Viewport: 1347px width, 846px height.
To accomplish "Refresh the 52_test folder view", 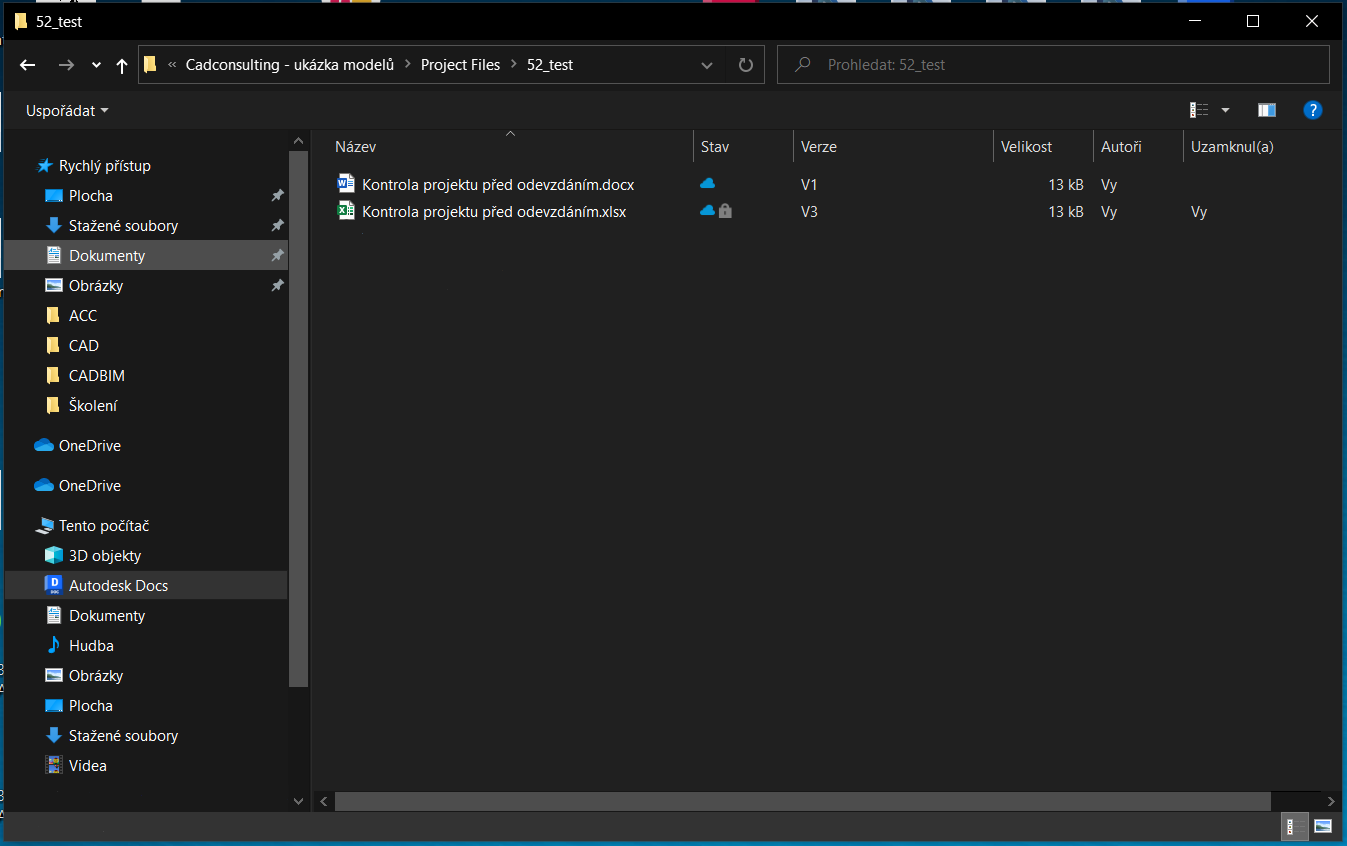I will tap(745, 65).
